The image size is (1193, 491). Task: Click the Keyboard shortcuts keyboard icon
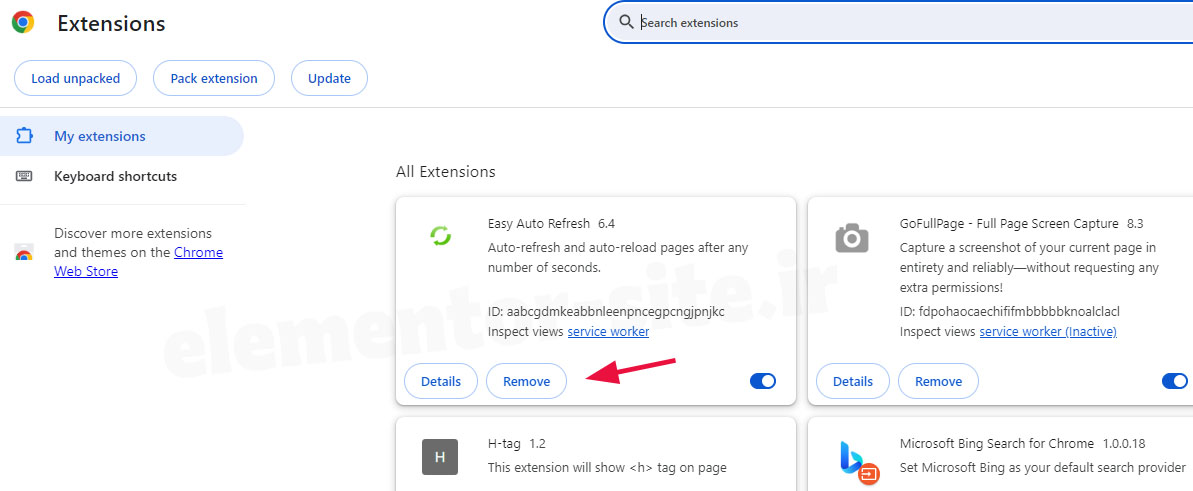[x=24, y=176]
